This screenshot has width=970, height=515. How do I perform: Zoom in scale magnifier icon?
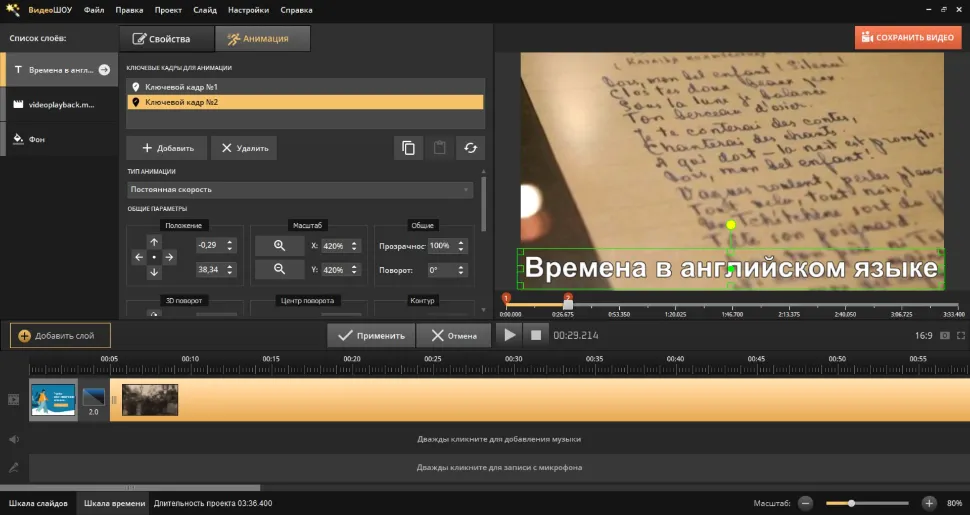point(280,246)
